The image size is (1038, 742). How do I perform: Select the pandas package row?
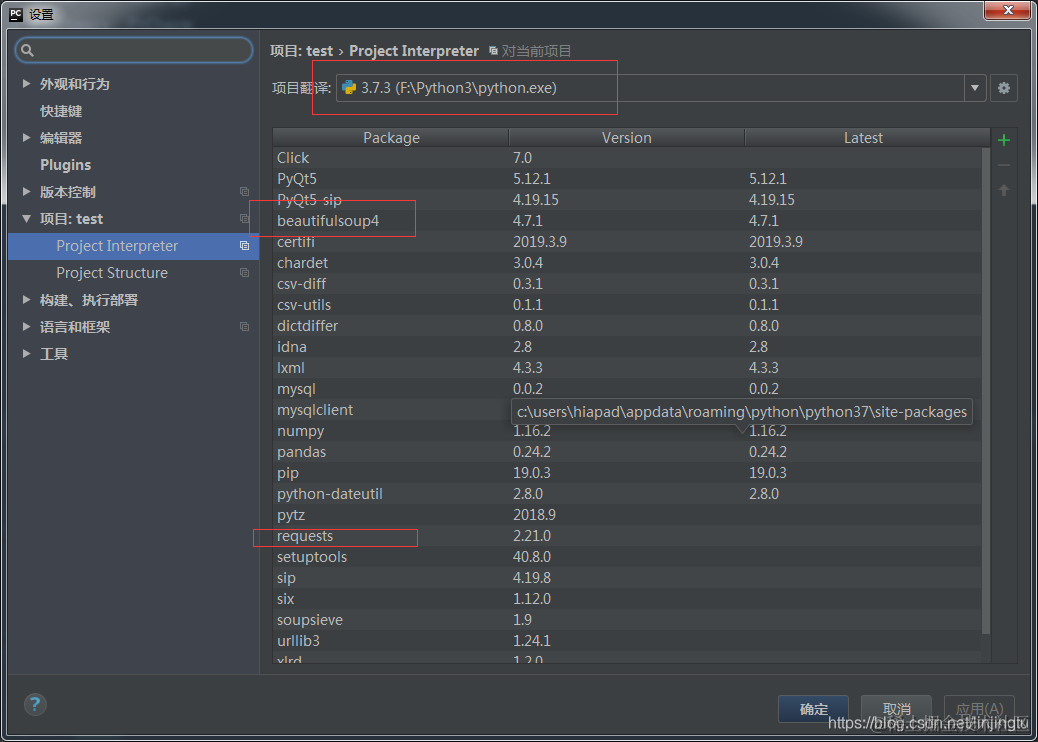627,451
